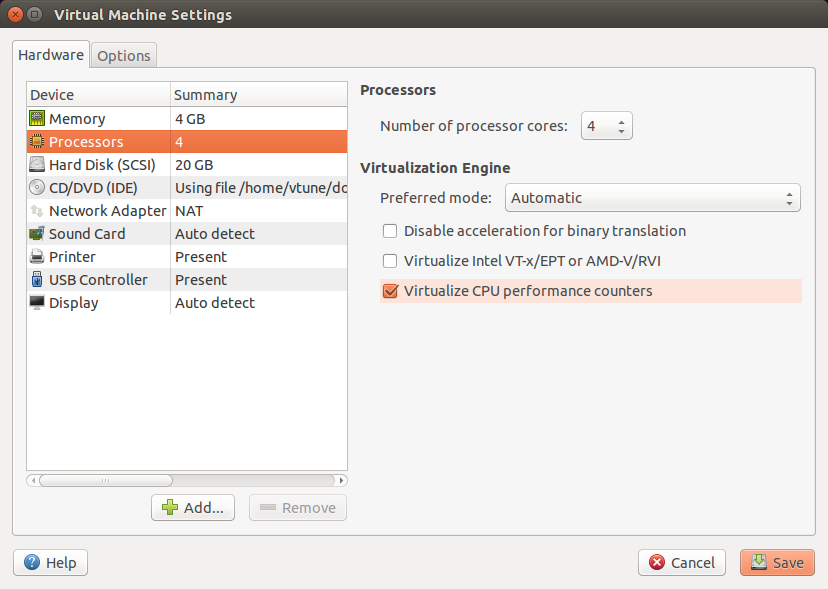Click the Add... hardware button
The width and height of the screenshot is (828, 589).
click(x=193, y=507)
